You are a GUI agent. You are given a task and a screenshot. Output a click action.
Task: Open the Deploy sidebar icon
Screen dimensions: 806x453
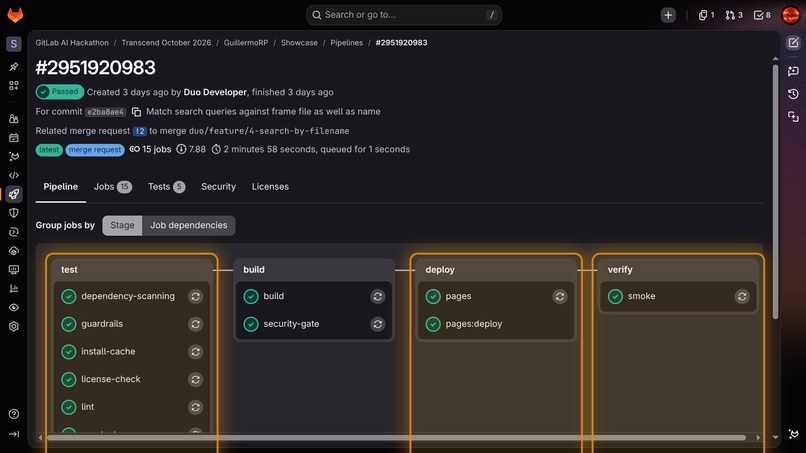pyautogui.click(x=14, y=232)
